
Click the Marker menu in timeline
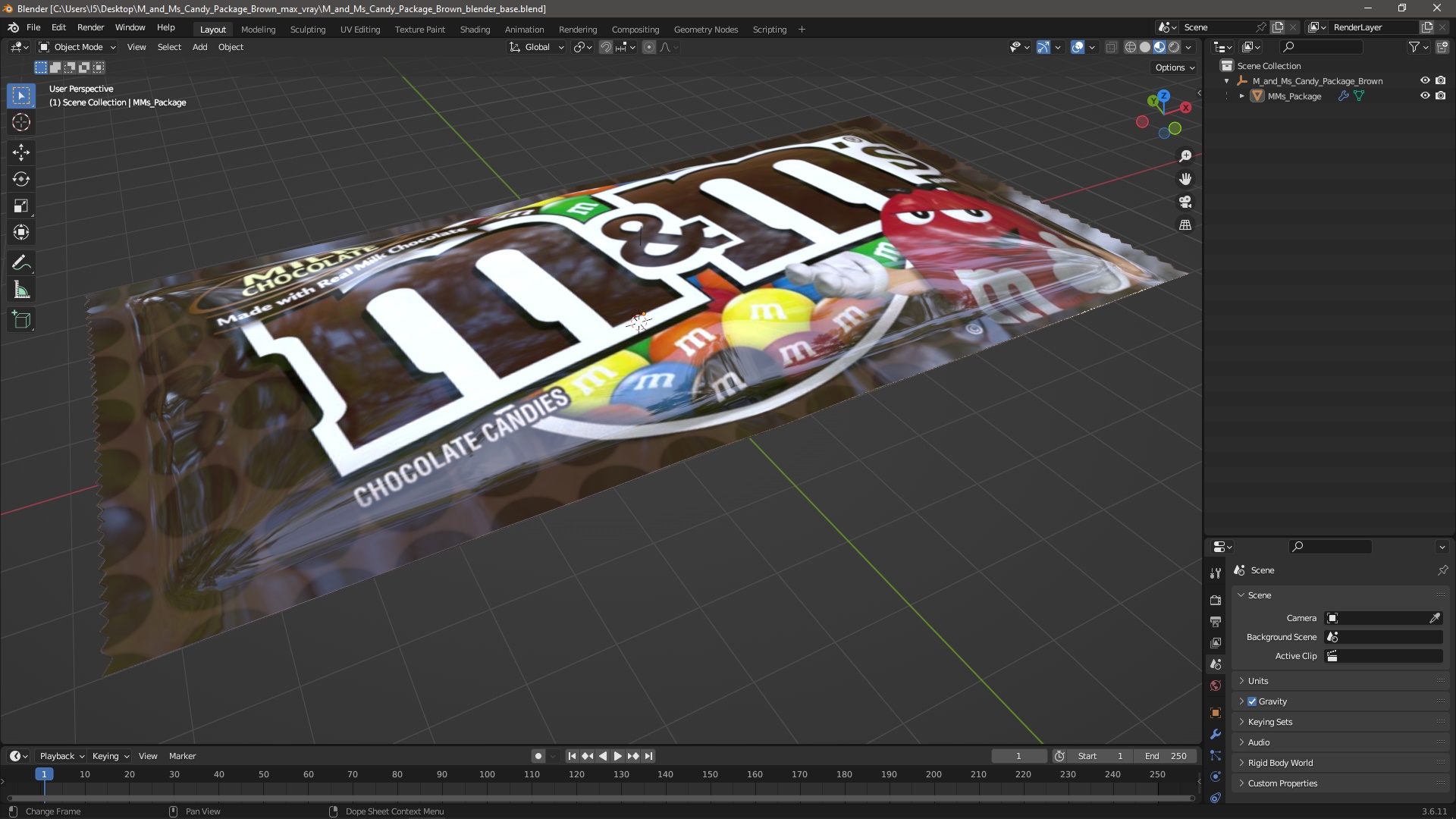182,756
